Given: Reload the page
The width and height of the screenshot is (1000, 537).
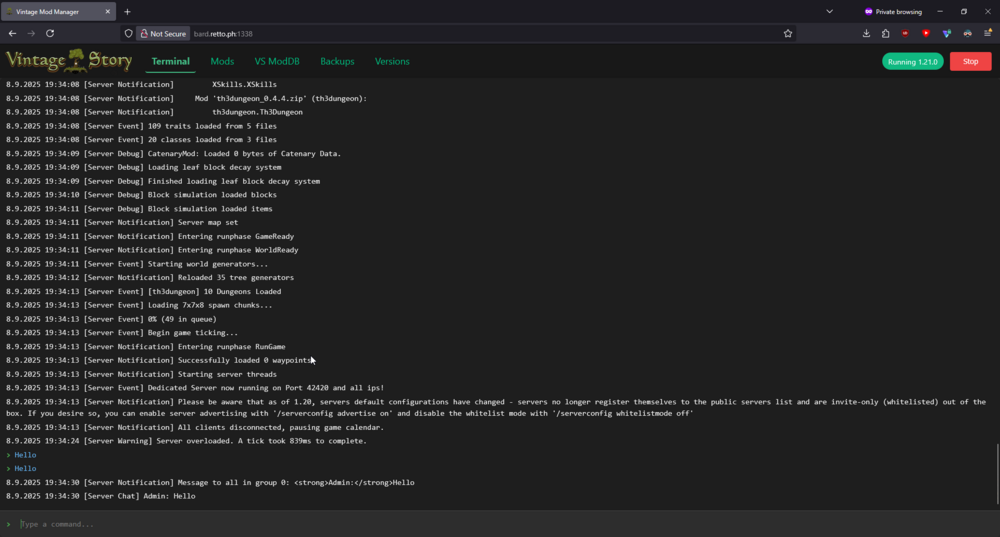Looking at the screenshot, I should point(50,33).
